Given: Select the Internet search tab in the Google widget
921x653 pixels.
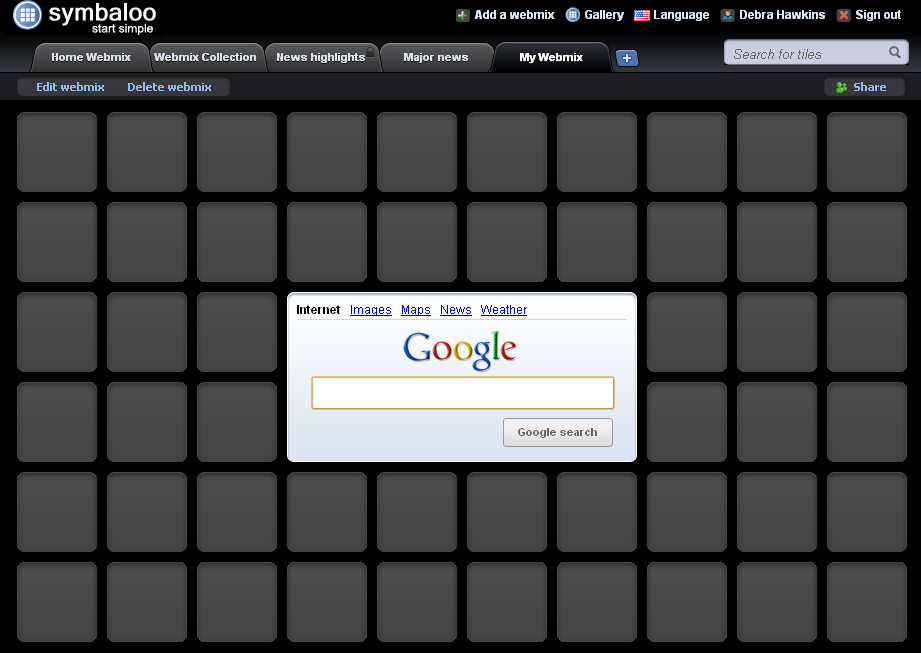Looking at the screenshot, I should click(x=318, y=309).
